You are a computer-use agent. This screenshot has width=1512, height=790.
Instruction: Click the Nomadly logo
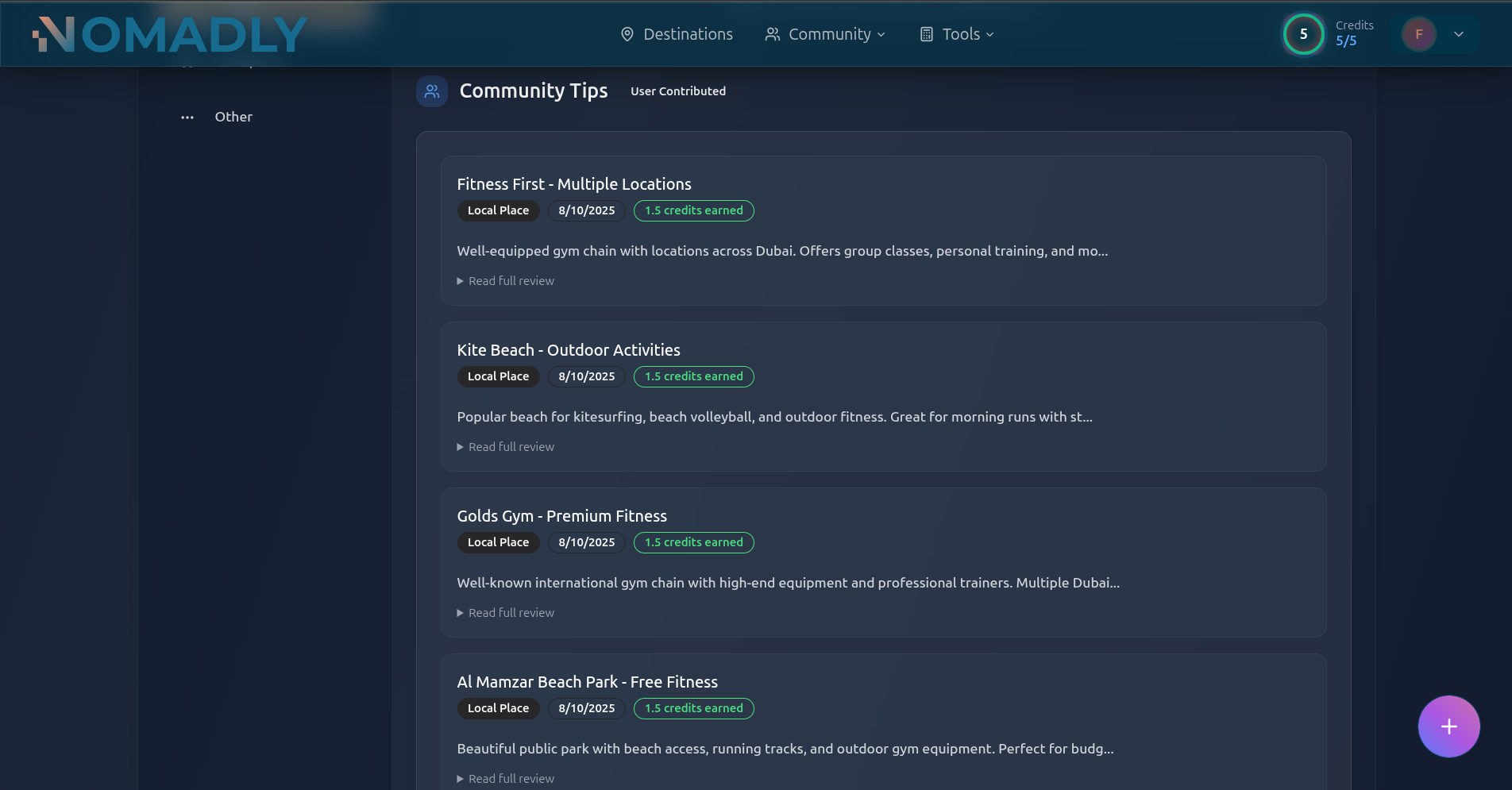[169, 35]
